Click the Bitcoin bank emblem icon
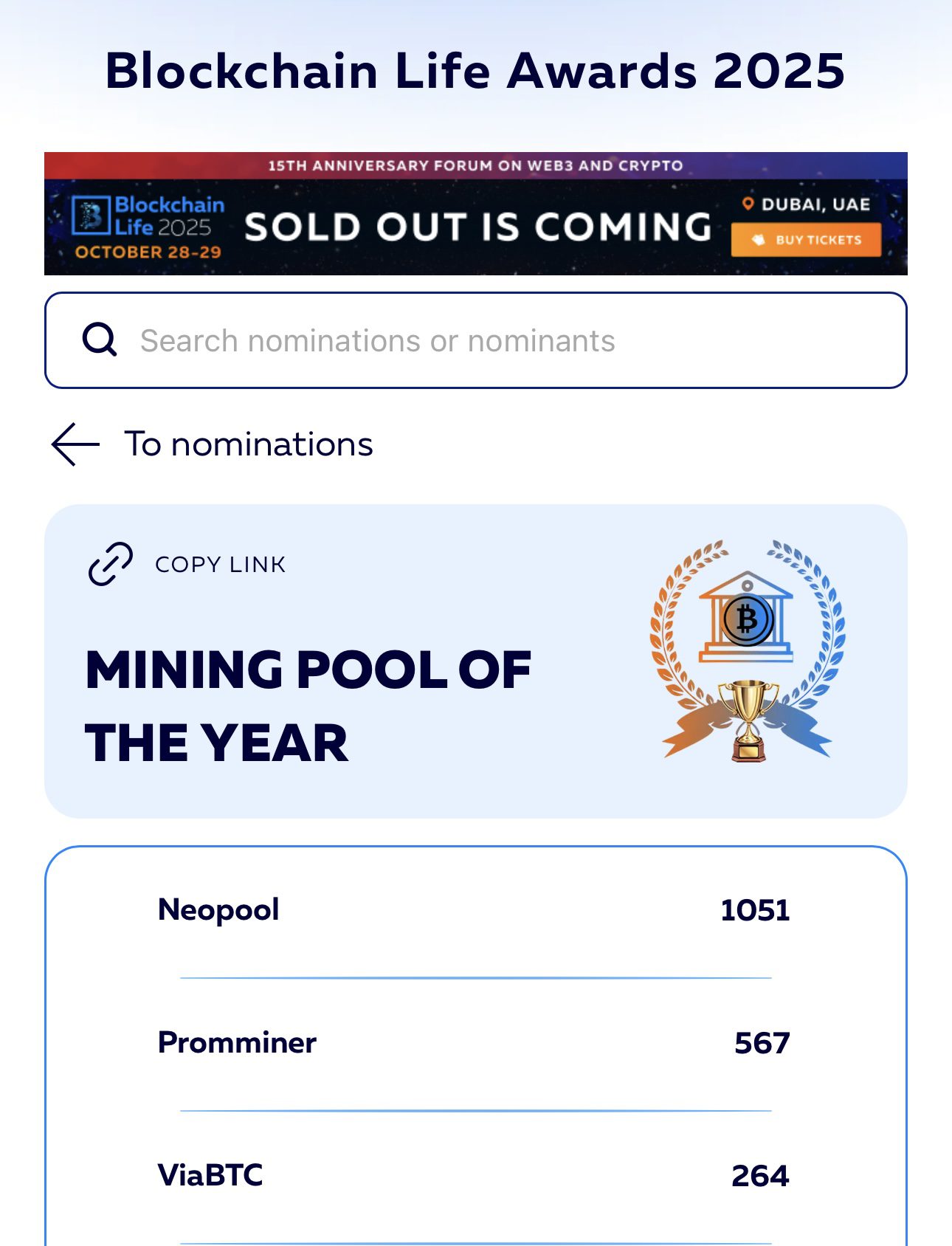The height and width of the screenshot is (1246, 952). 747,618
